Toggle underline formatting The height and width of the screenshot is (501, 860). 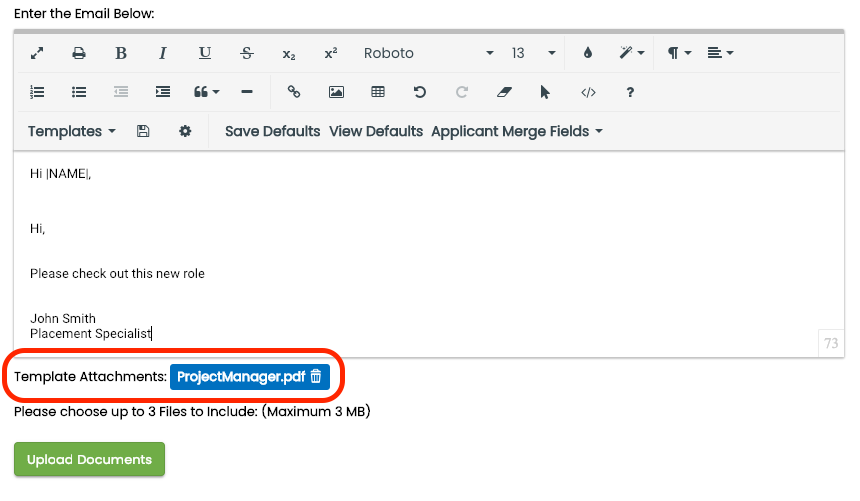205,53
